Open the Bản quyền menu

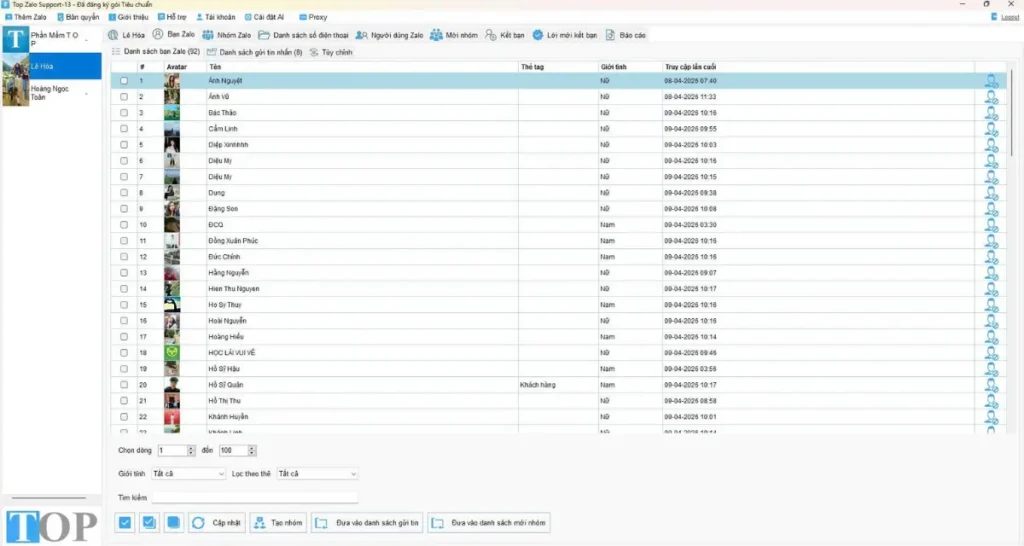coord(78,17)
